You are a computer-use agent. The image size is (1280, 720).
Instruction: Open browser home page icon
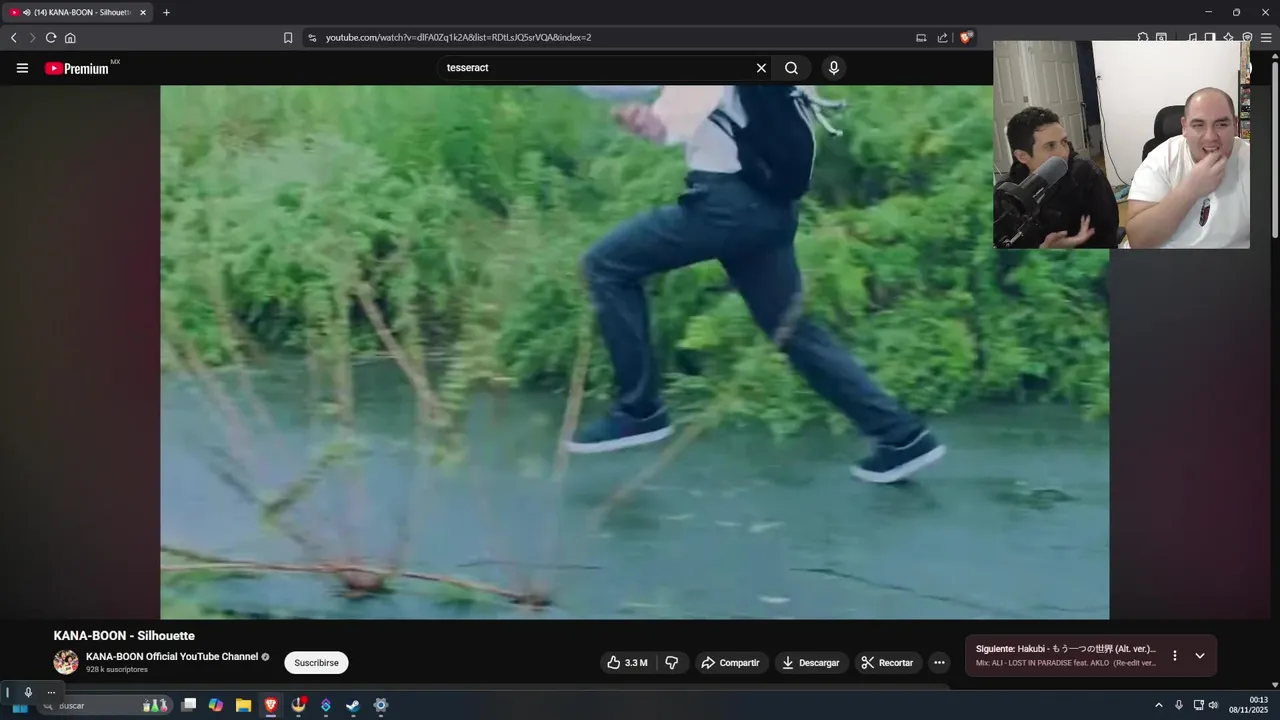(70, 38)
